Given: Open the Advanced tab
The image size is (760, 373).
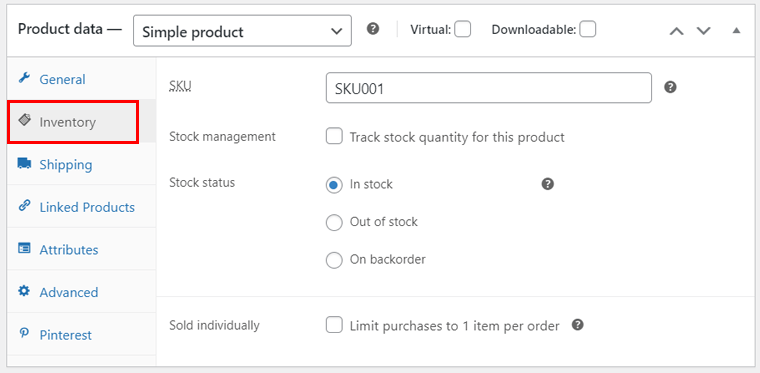Looking at the screenshot, I should tap(81, 292).
